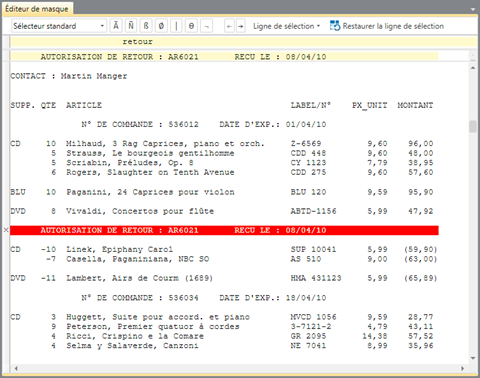Click the PX_UNIT column header

coord(370,105)
